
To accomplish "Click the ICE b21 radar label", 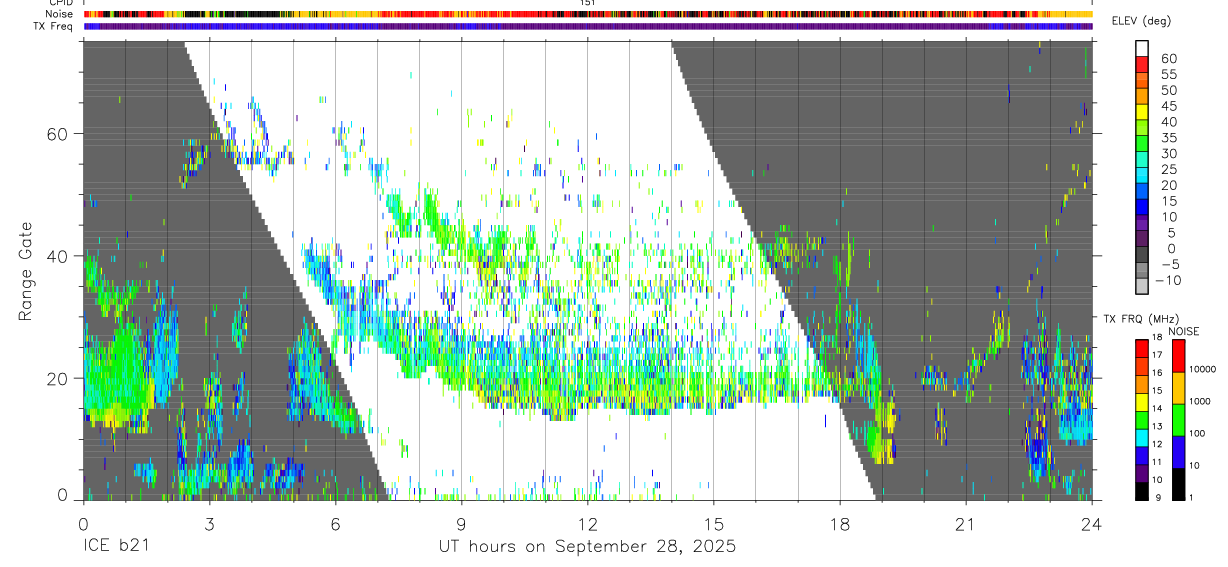I will [x=117, y=547].
